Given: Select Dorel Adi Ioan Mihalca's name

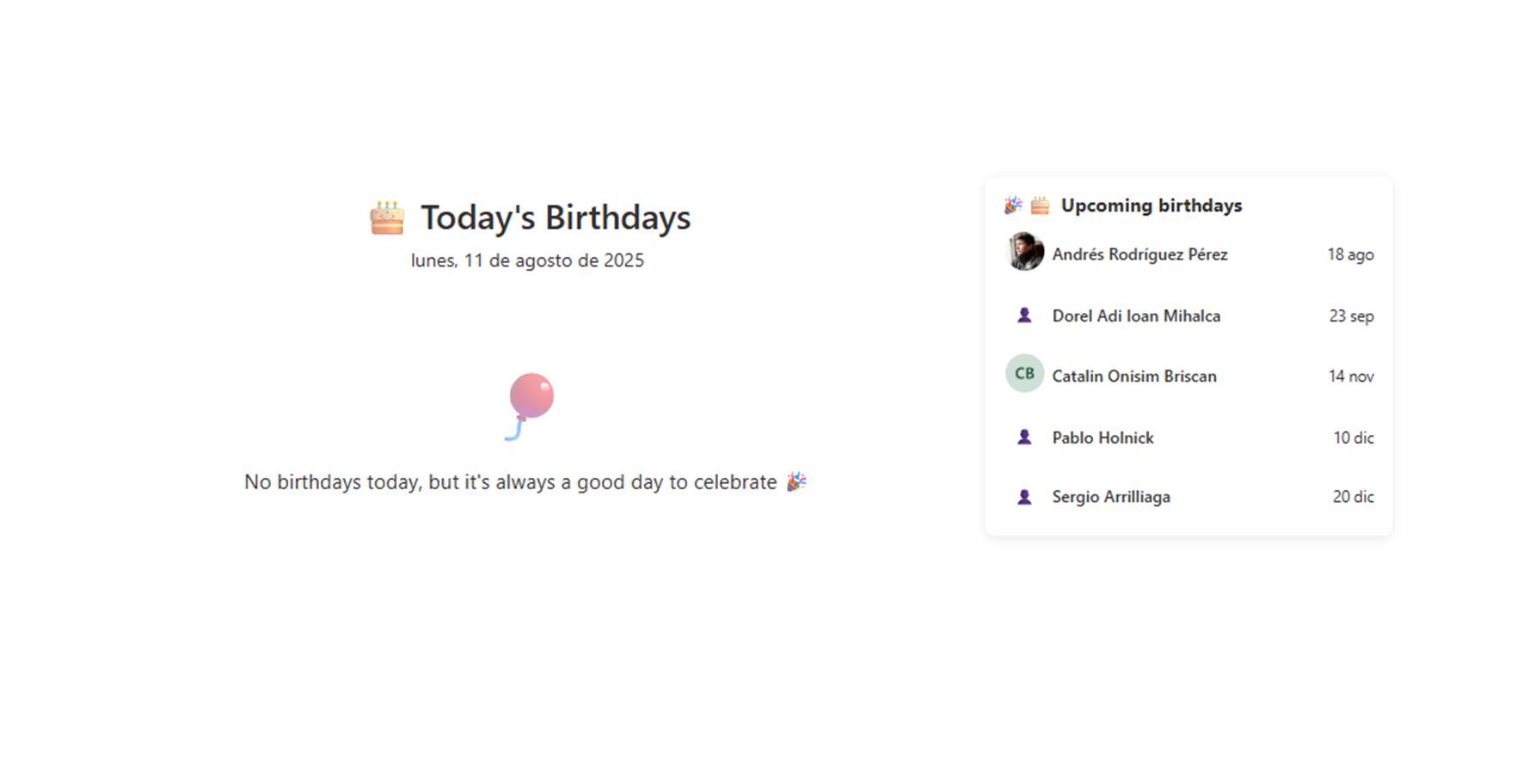Looking at the screenshot, I should tap(1136, 316).
